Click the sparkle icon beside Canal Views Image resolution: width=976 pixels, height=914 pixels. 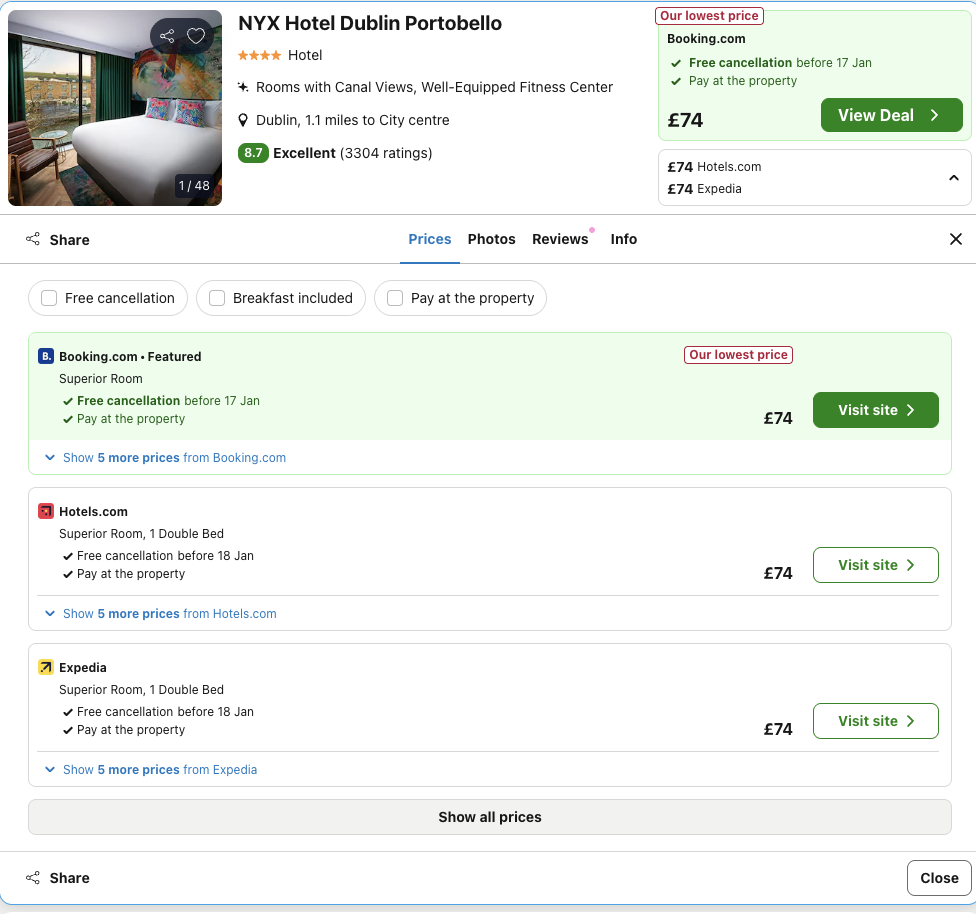243,87
